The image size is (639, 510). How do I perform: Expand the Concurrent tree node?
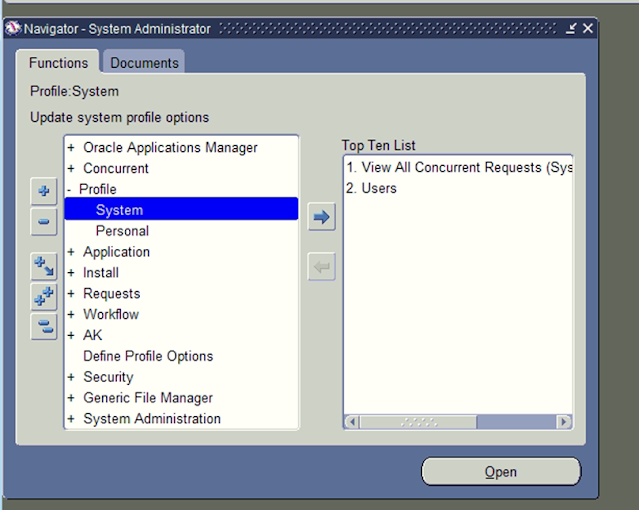click(71, 169)
